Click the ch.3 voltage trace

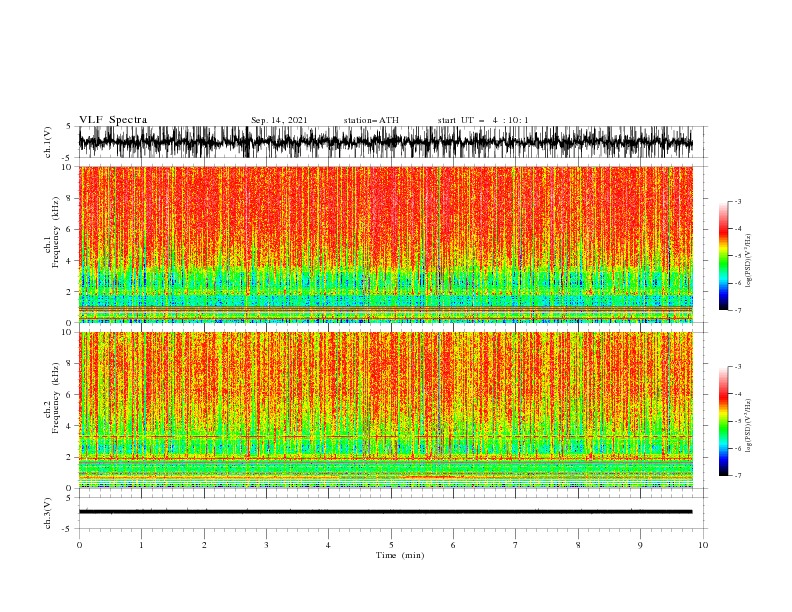pyautogui.click(x=385, y=512)
